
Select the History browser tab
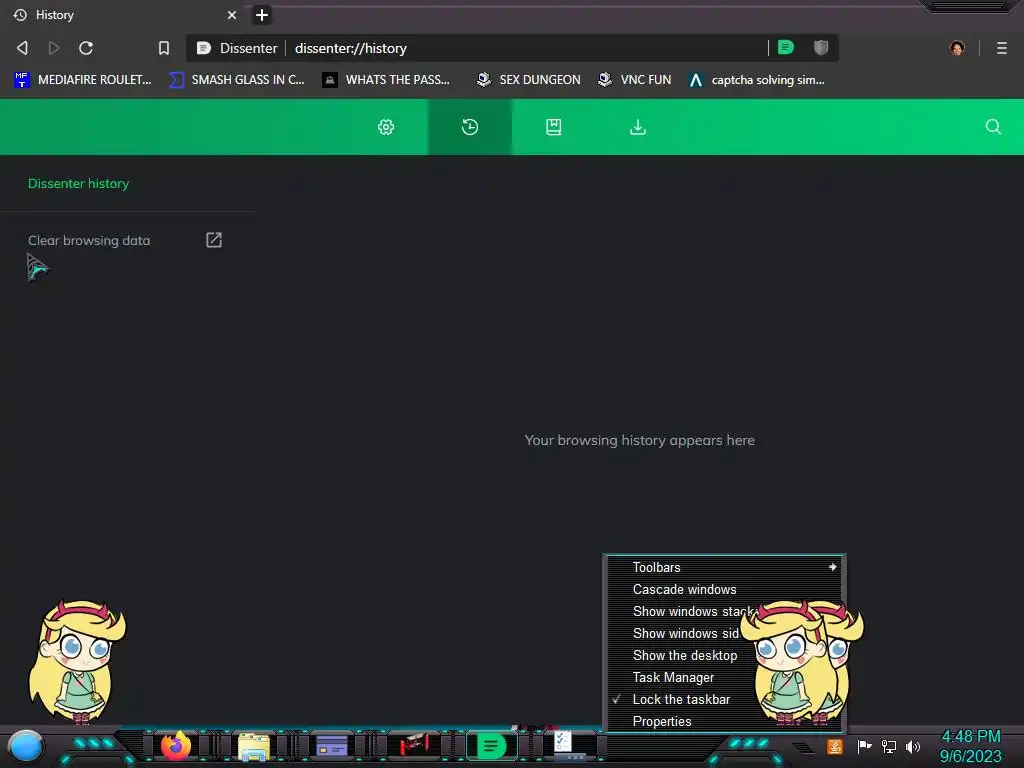[x=124, y=15]
